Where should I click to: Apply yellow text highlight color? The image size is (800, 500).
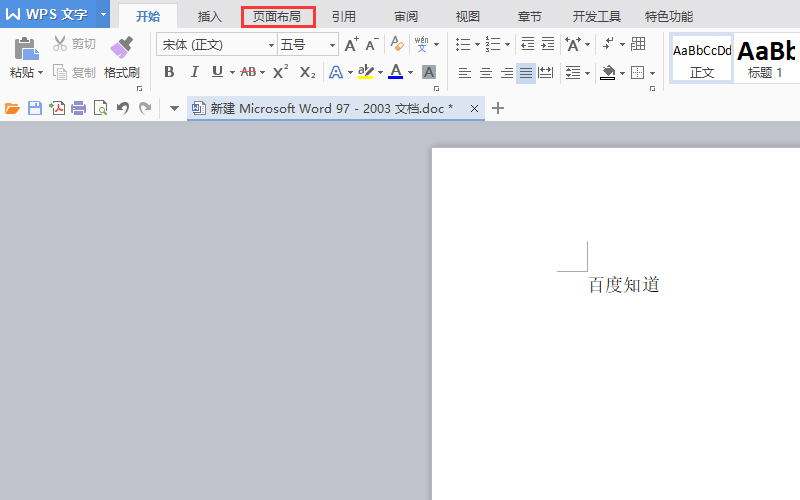[365, 72]
